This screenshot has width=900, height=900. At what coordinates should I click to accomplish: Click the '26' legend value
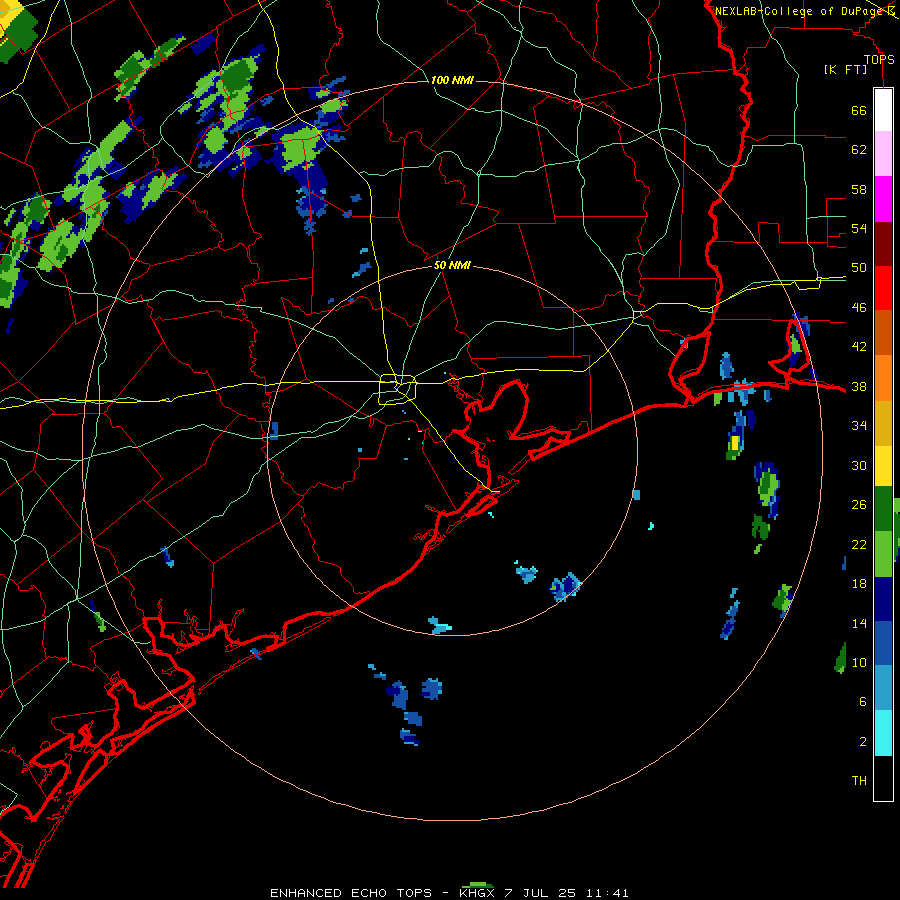coord(859,505)
